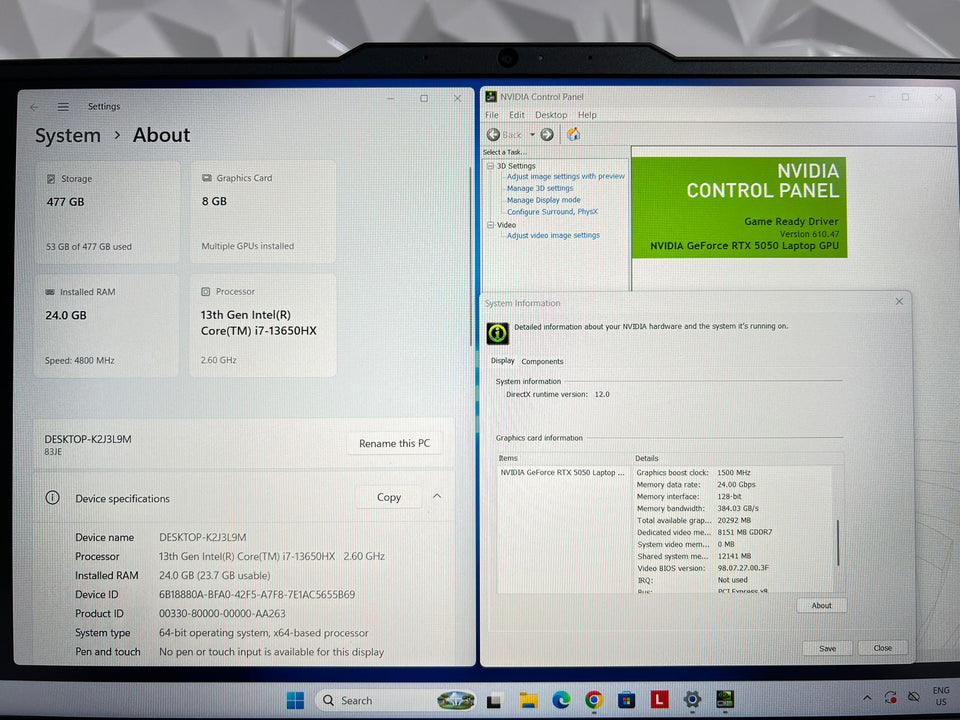Open Task View from the taskbar
The image size is (960, 720).
[495, 700]
